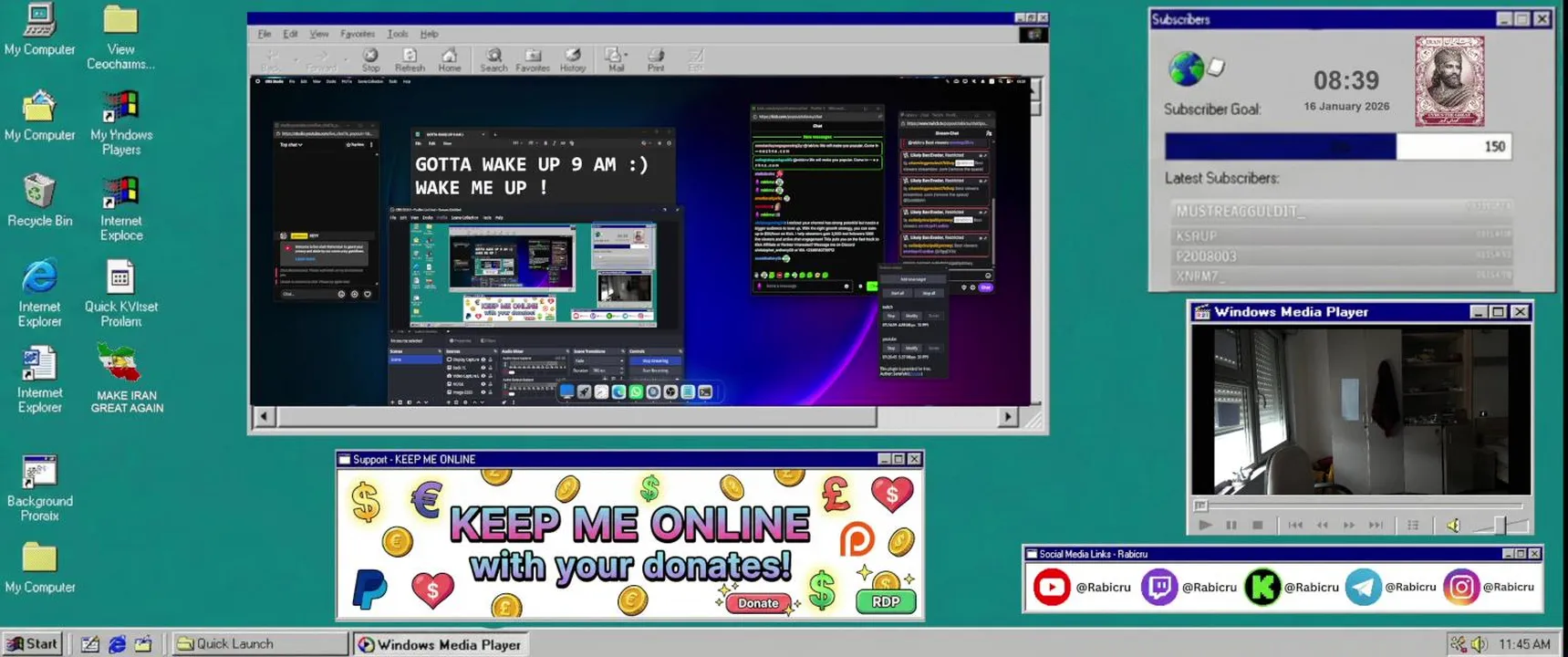Click the browser's horizontal scrollbar right arrow

click(1008, 417)
